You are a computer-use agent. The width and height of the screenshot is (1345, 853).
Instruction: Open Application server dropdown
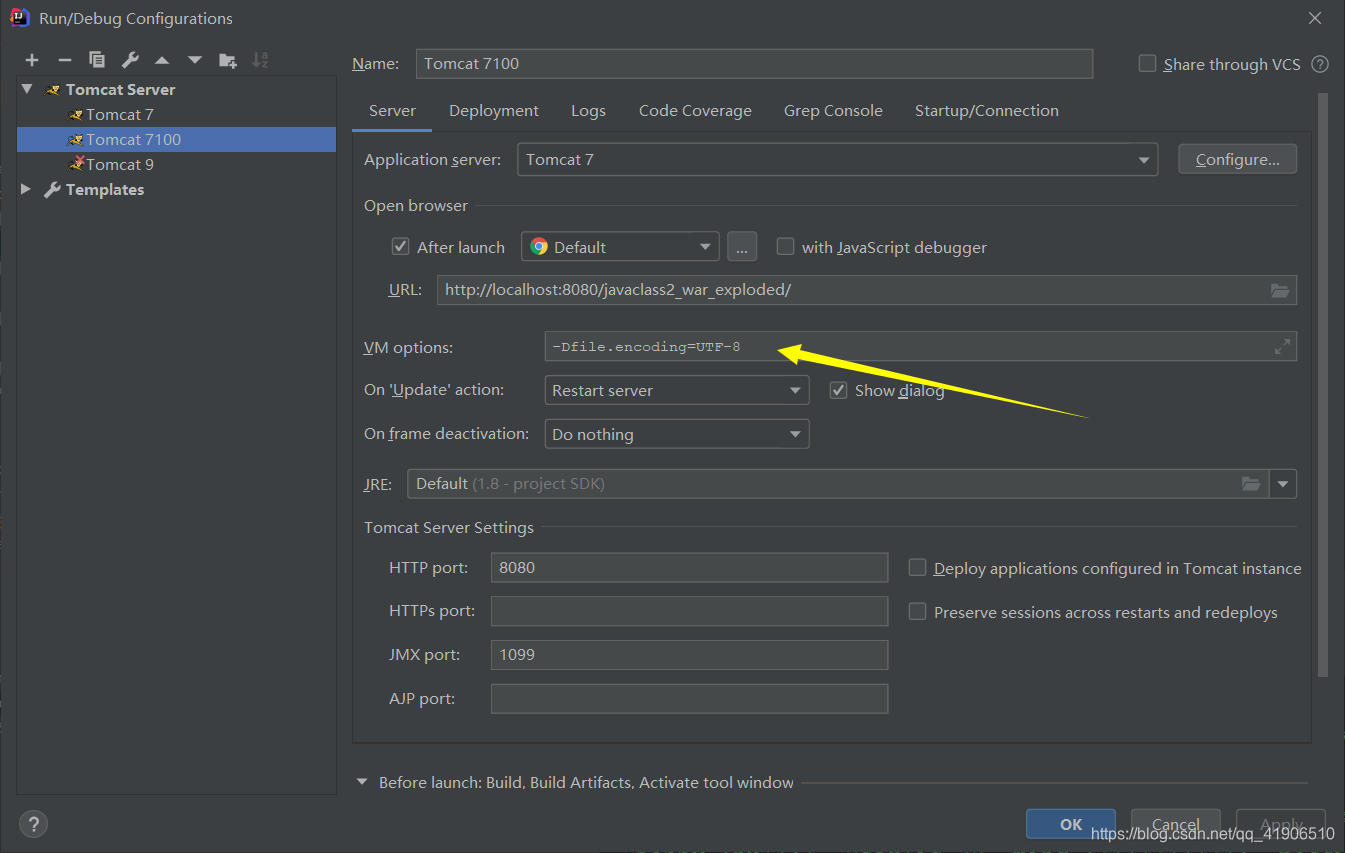click(x=837, y=160)
